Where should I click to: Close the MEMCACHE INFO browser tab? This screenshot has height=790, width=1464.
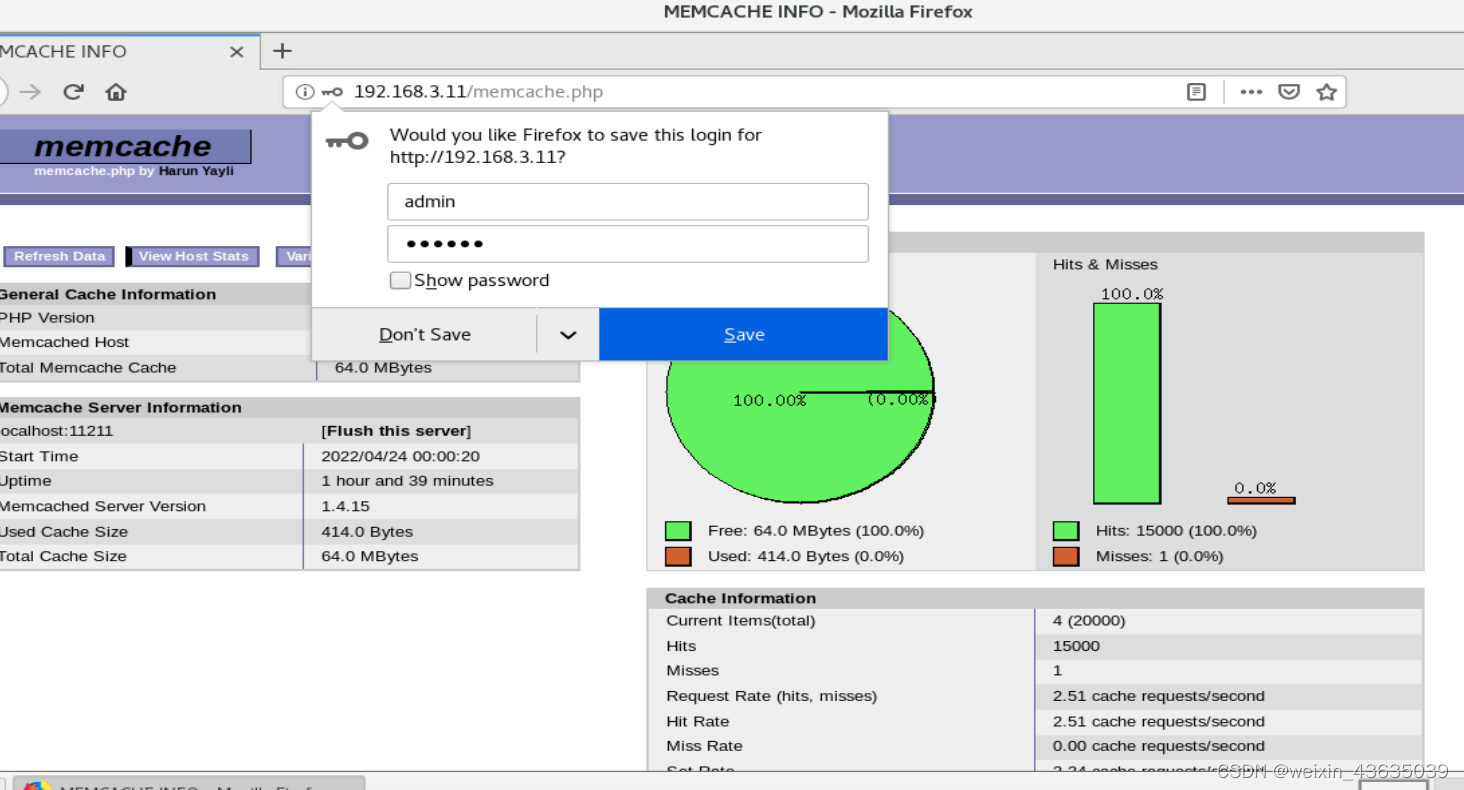pyautogui.click(x=237, y=51)
